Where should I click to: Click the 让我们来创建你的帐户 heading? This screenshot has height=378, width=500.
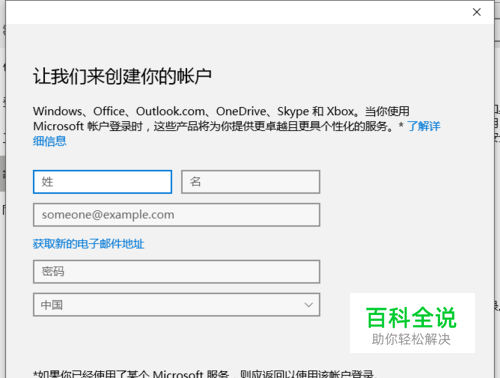click(x=122, y=76)
